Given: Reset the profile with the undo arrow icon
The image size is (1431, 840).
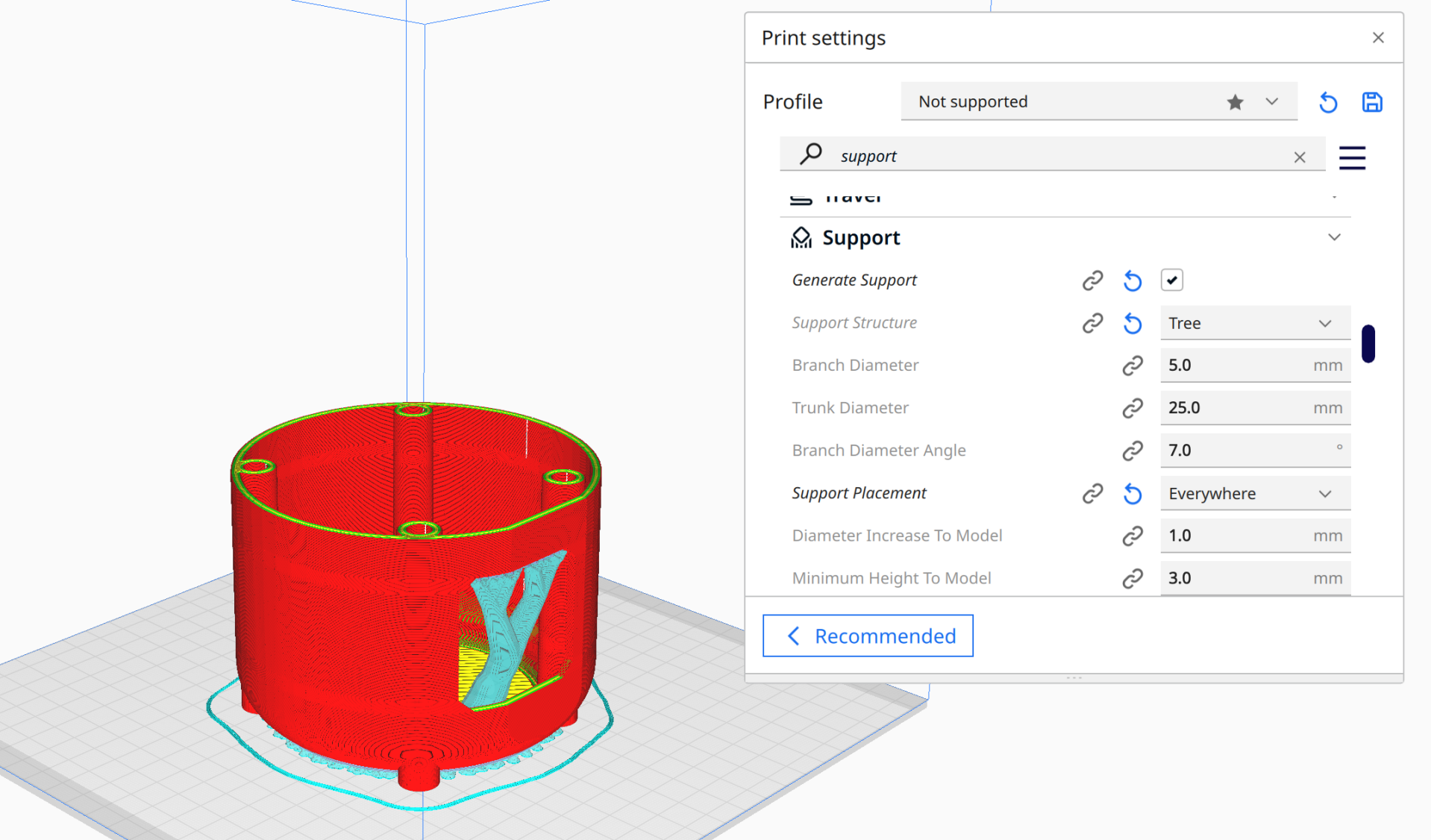Looking at the screenshot, I should tap(1328, 102).
